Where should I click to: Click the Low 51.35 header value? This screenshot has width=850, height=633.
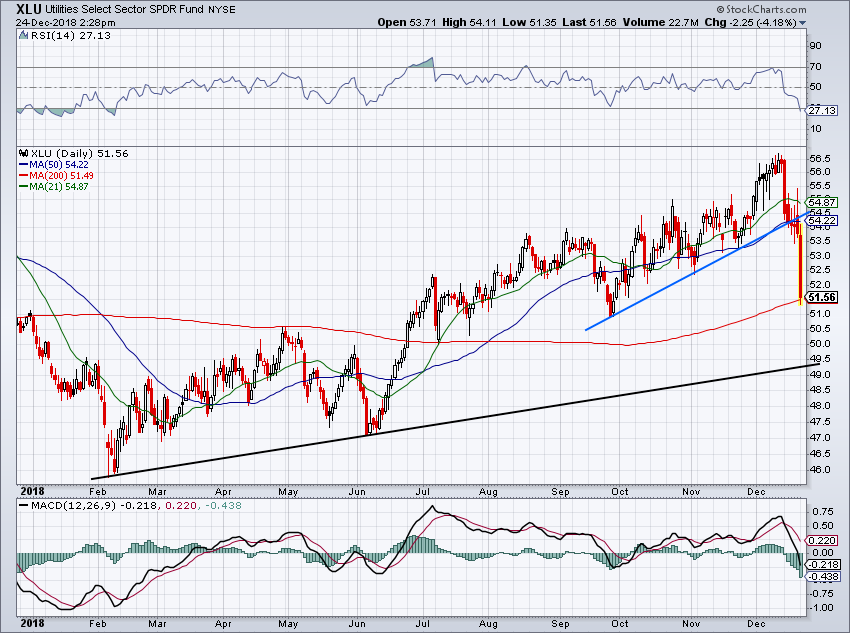(x=529, y=23)
